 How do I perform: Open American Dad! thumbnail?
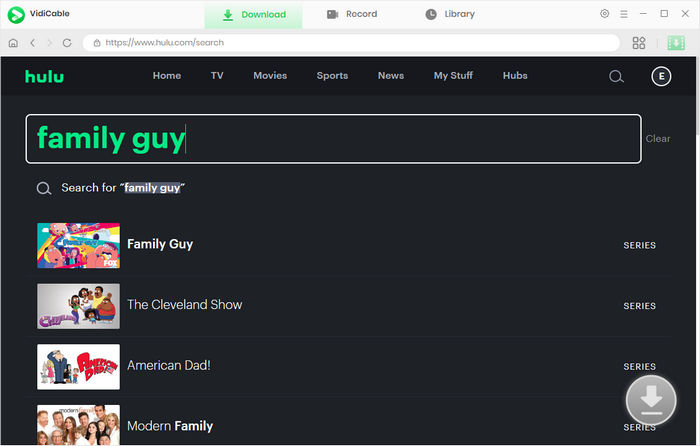click(x=79, y=367)
